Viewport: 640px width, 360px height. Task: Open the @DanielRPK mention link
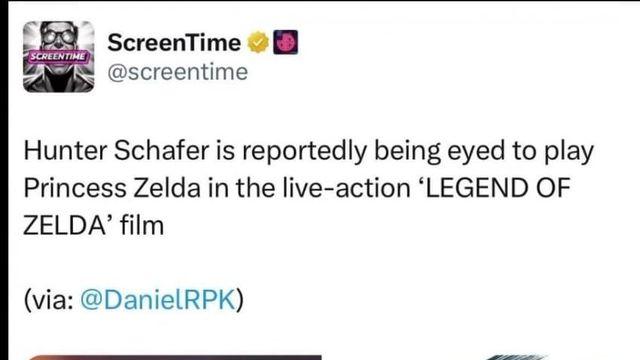[158, 300]
